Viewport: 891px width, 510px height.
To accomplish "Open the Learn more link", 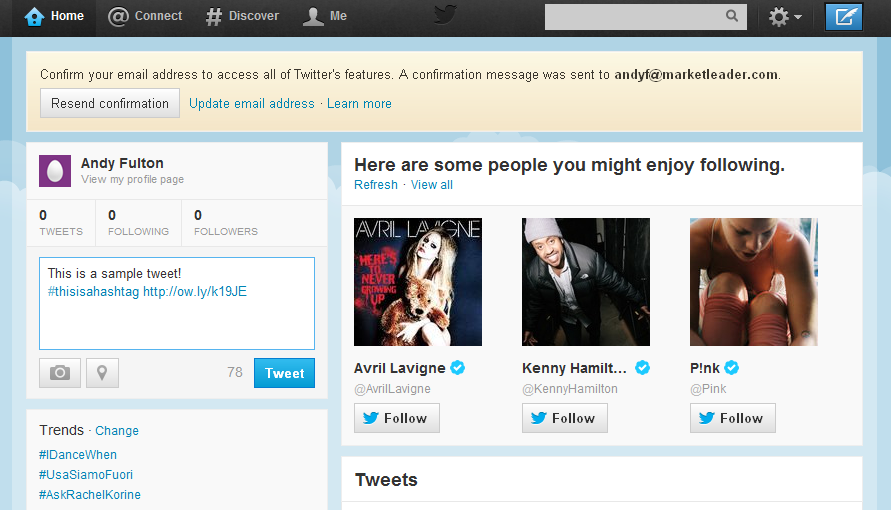I will point(359,103).
